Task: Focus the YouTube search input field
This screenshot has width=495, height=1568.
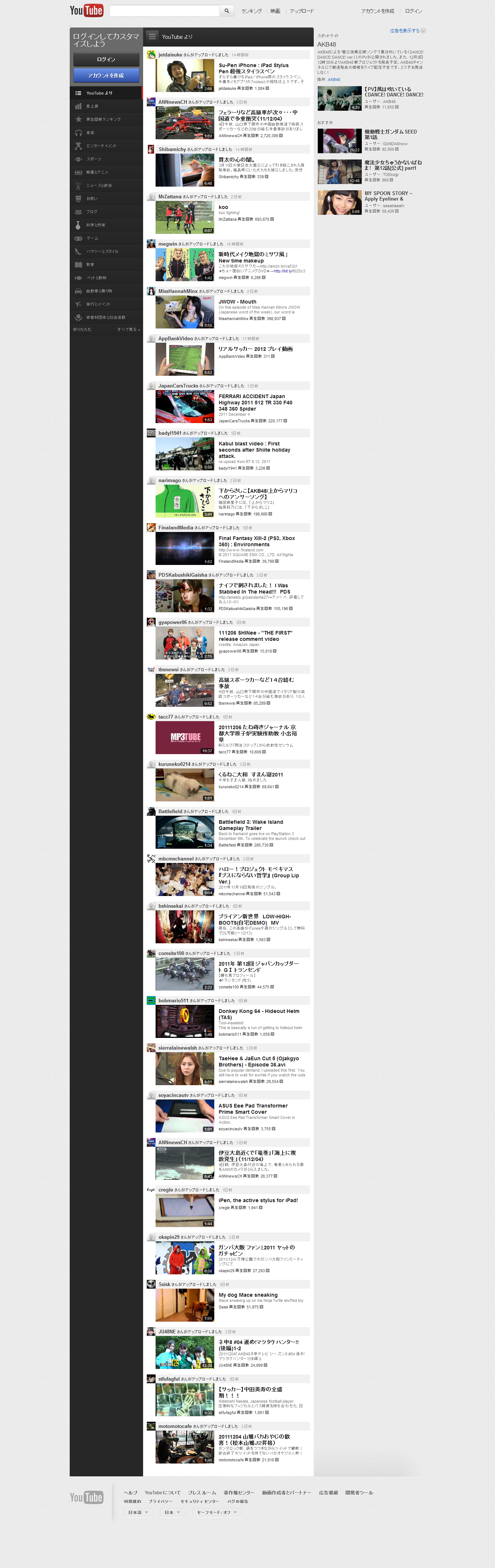Action: (x=164, y=10)
